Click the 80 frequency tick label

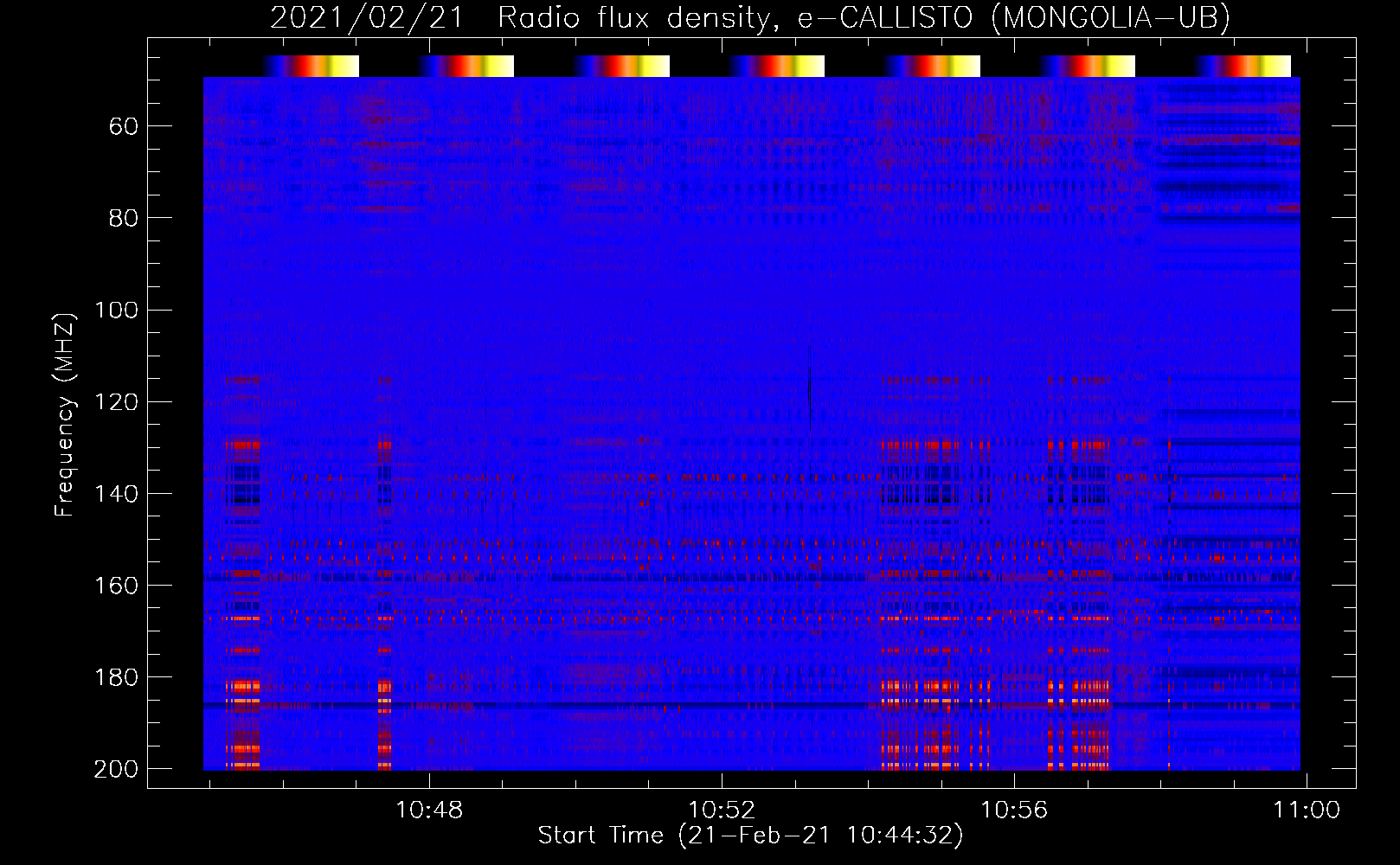124,218
